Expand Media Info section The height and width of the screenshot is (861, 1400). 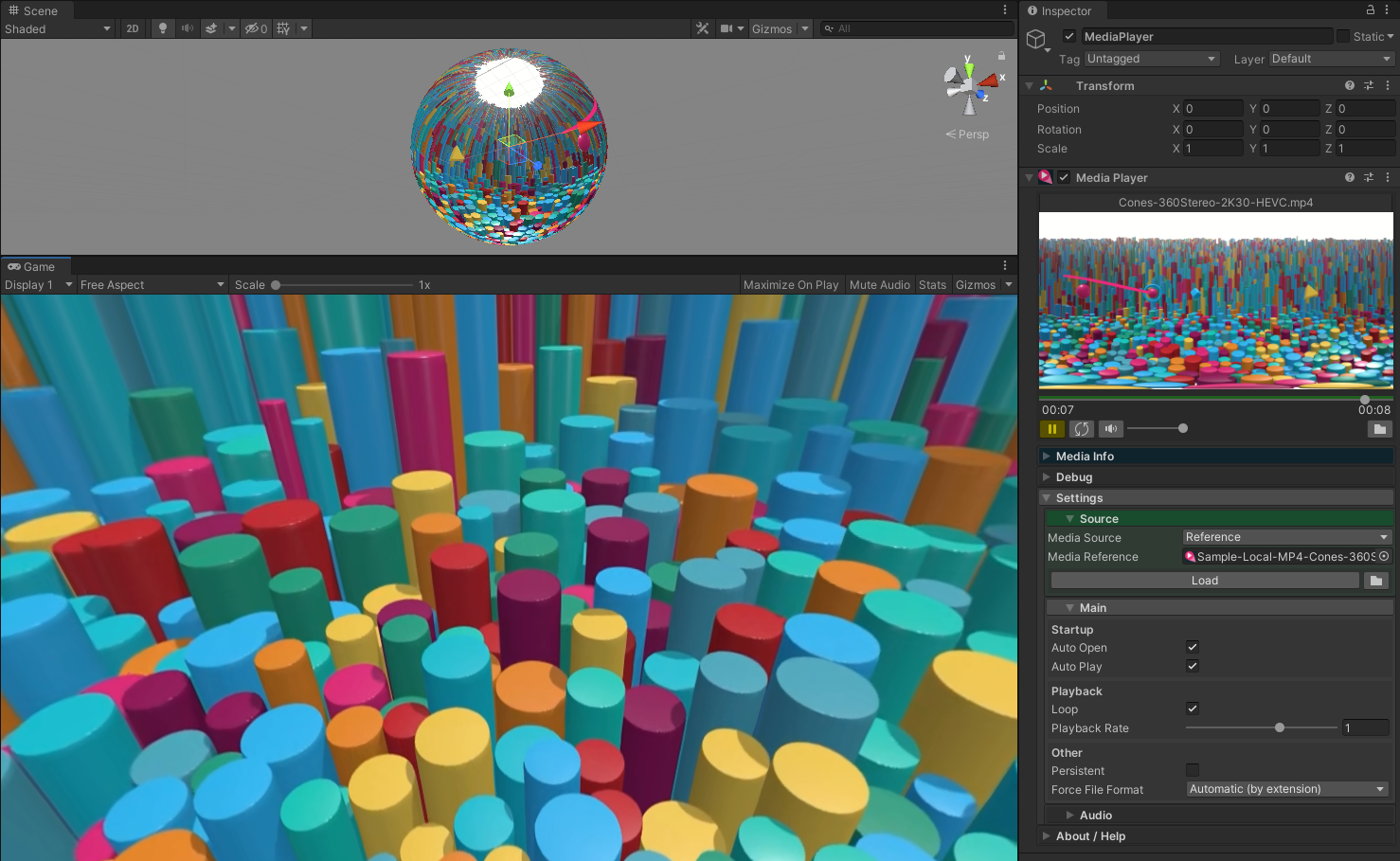pos(1216,456)
